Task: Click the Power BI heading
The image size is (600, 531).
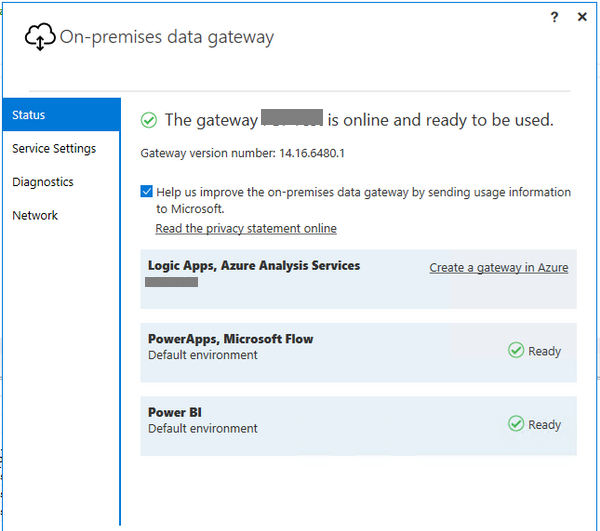Action: (175, 412)
